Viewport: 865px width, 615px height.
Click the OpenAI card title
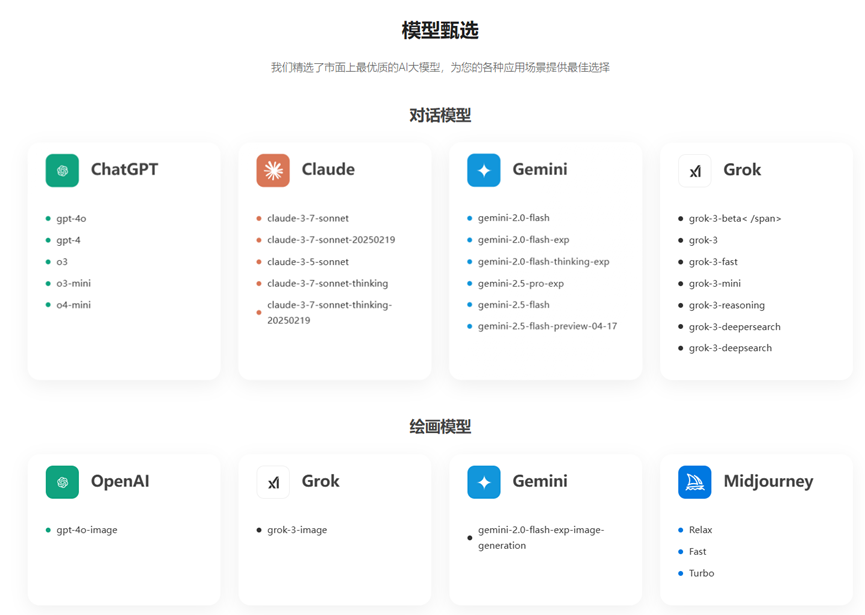120,481
